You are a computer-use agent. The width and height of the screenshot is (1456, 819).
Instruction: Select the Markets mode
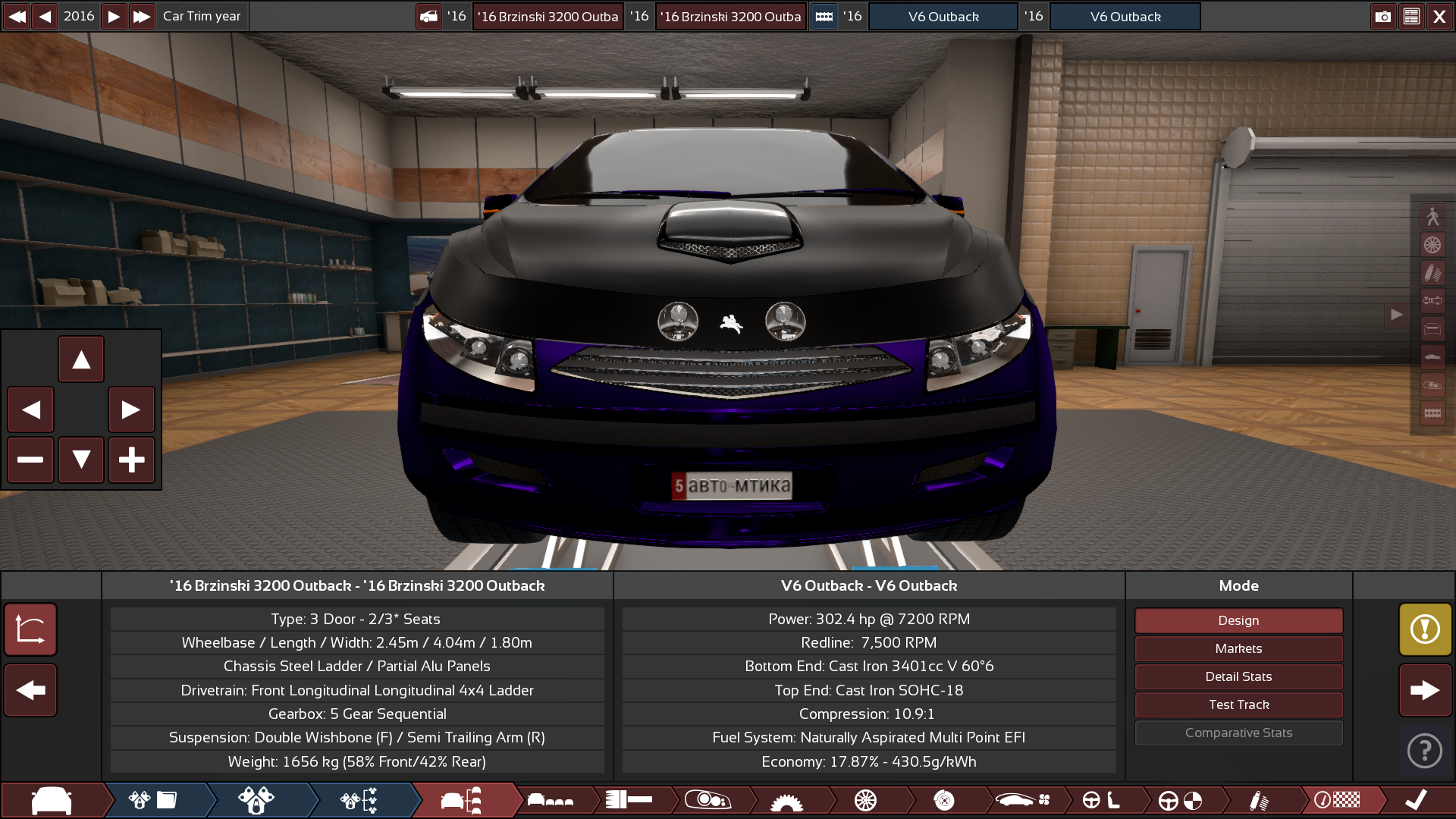[x=1238, y=648]
